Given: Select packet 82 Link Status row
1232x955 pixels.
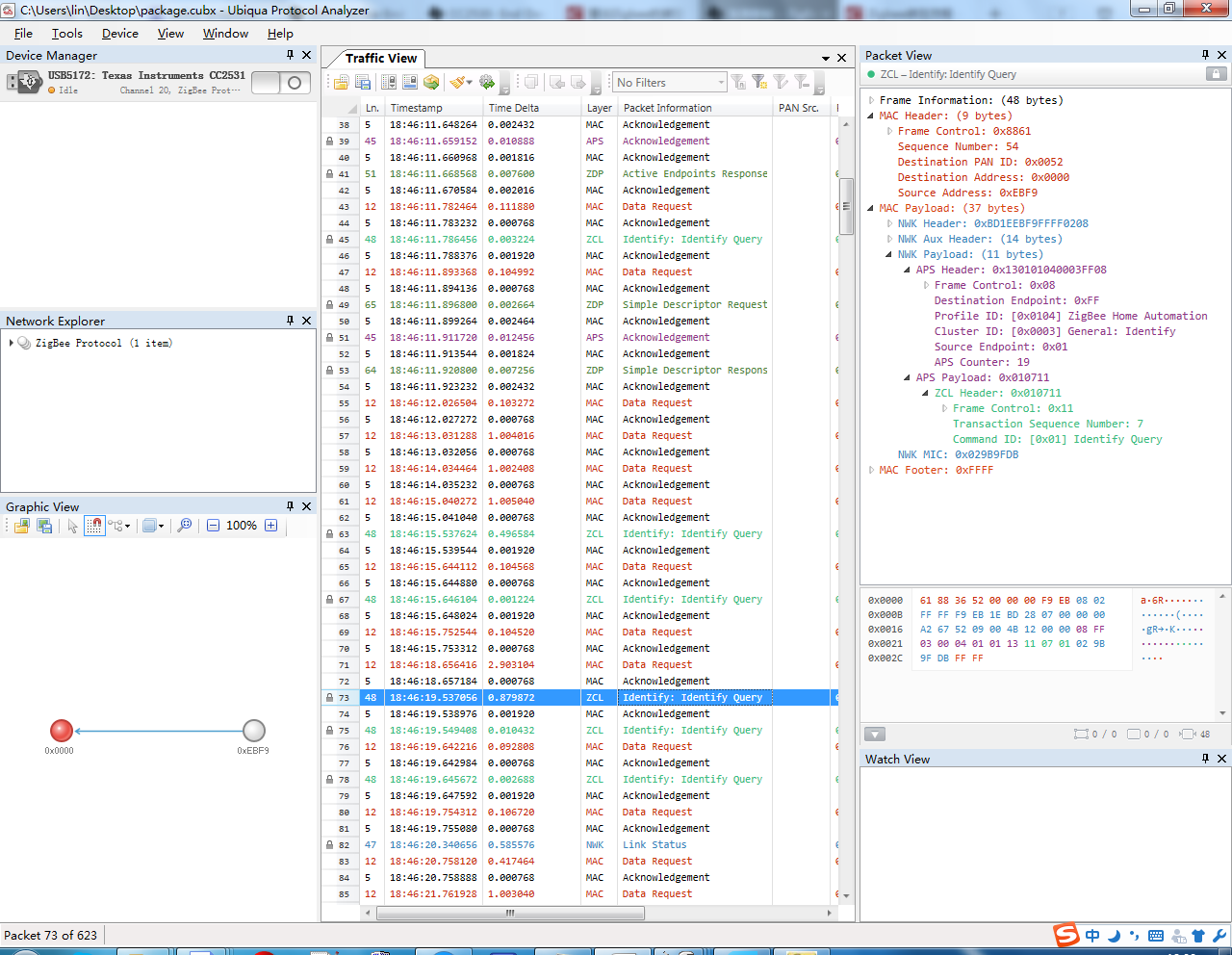Looking at the screenshot, I should pos(654,845).
